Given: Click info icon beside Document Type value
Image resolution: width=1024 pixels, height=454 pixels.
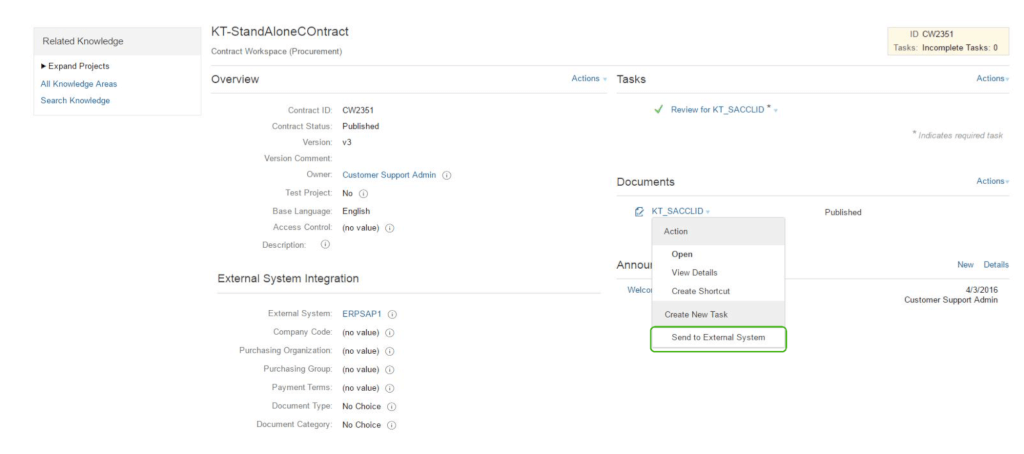Looking at the screenshot, I should [392, 406].
